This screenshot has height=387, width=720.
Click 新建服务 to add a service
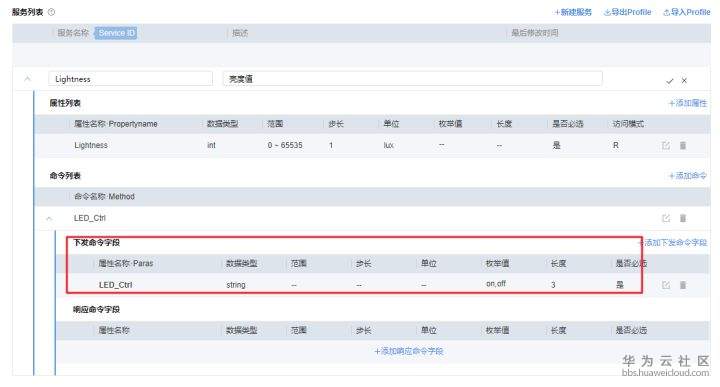click(573, 12)
